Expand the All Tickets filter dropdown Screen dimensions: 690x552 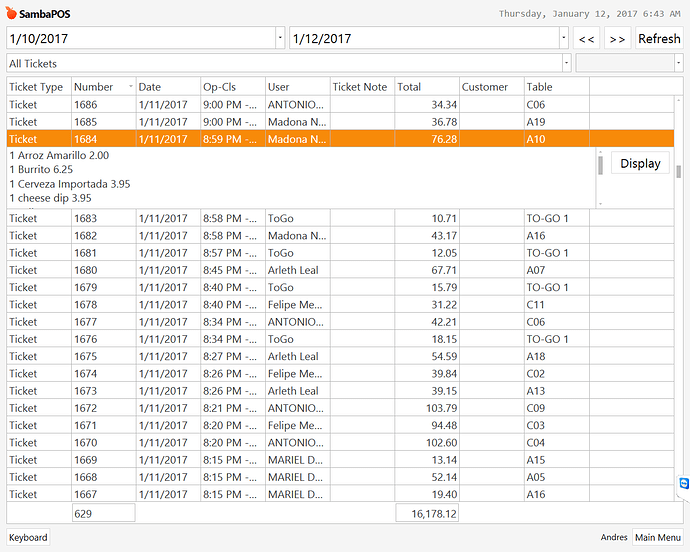click(x=567, y=63)
